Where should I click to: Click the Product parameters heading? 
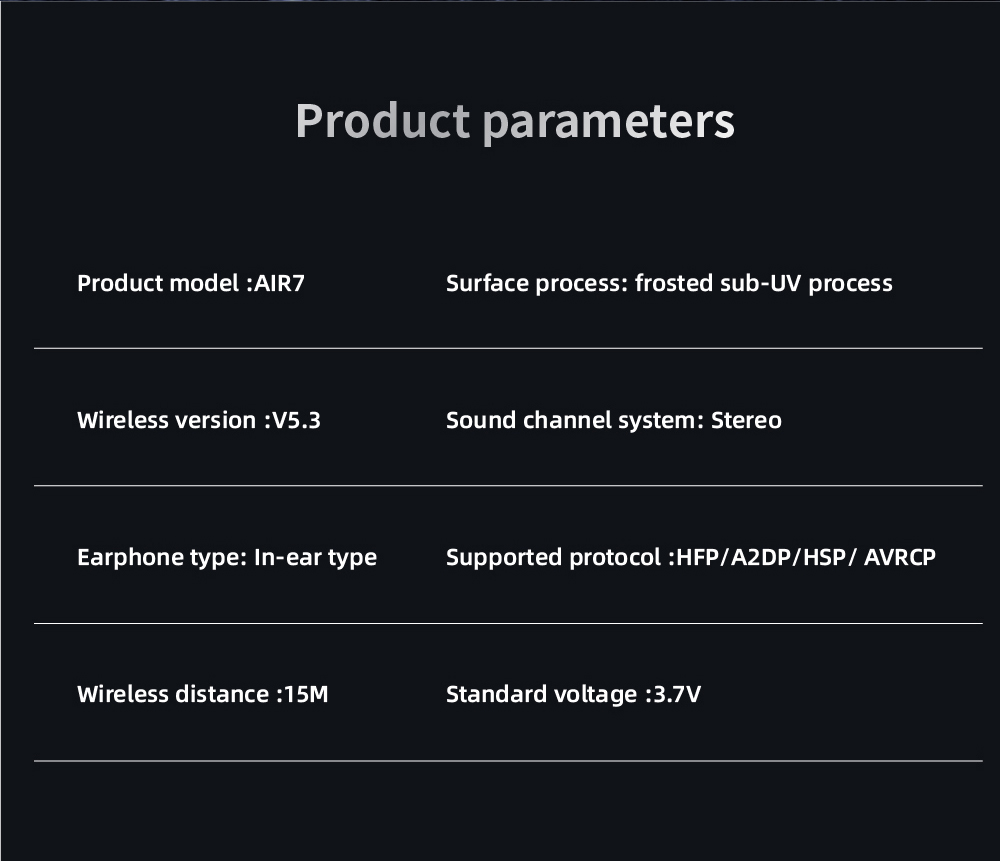[x=515, y=121]
